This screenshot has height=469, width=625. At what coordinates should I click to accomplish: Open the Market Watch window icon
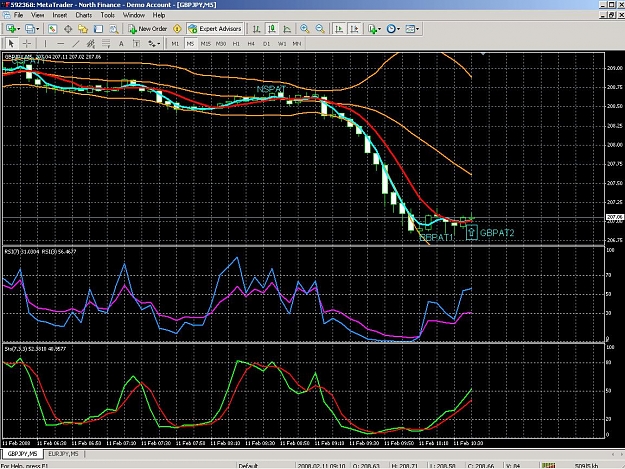point(52,29)
